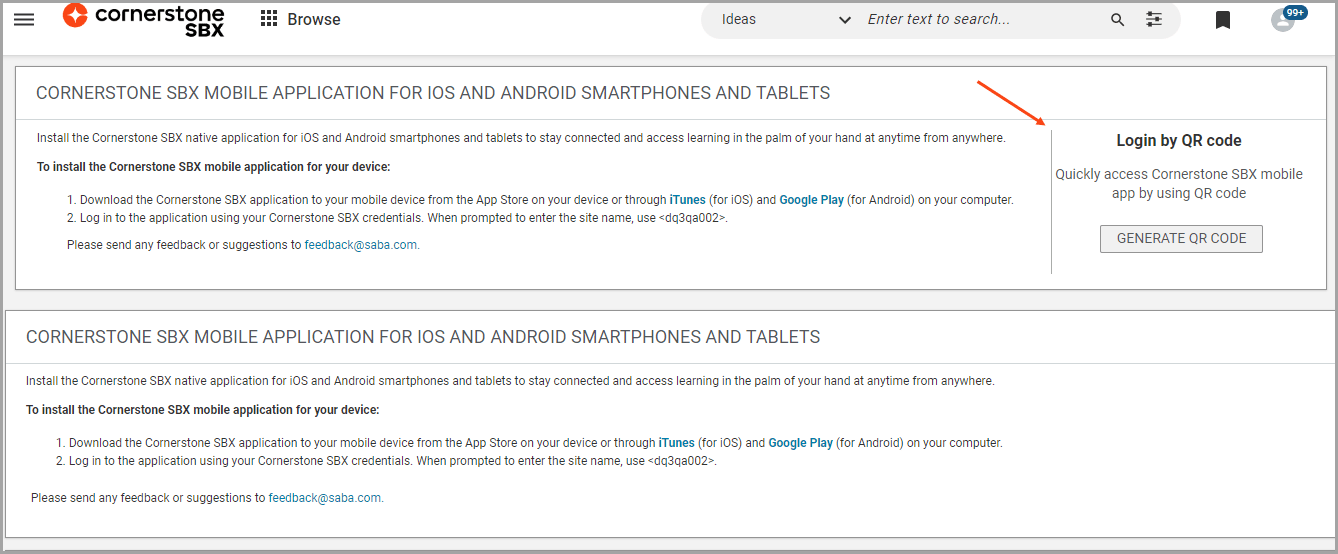Click feedback@saba.com in top panel
The height and width of the screenshot is (554, 1338).
tap(361, 244)
